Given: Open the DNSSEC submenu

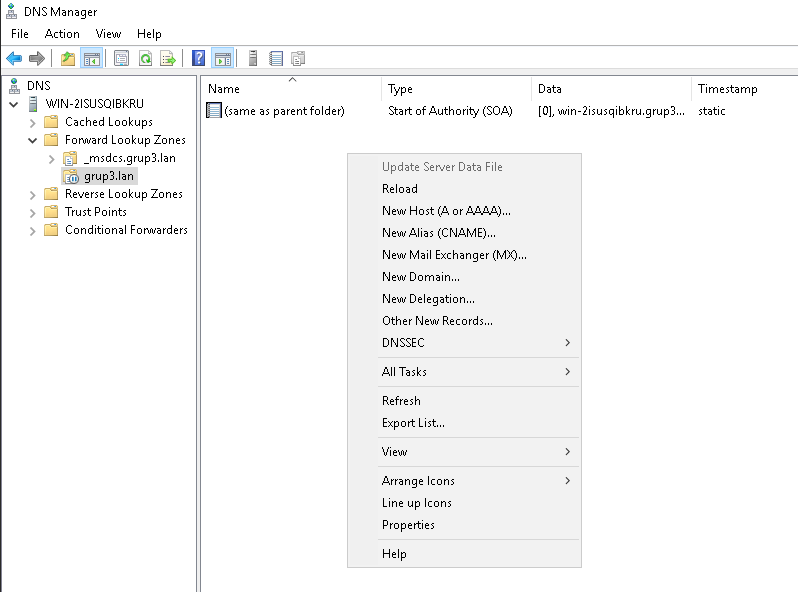Looking at the screenshot, I should (x=403, y=343).
